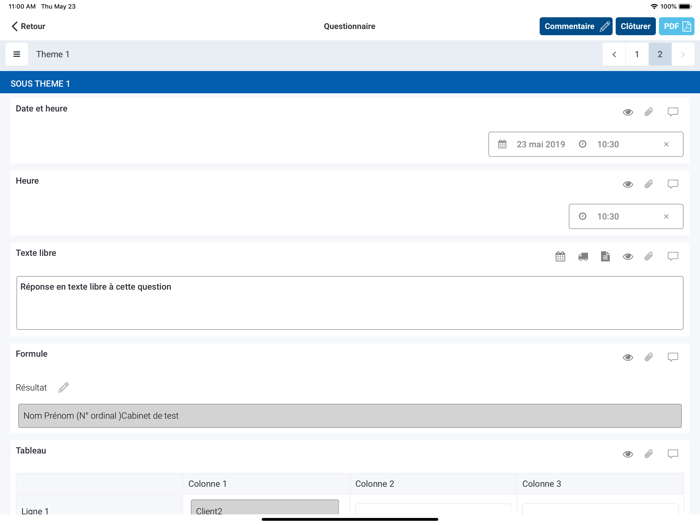700x525 pixels.
Task: Add a comment on the Formule question
Action: click(673, 357)
